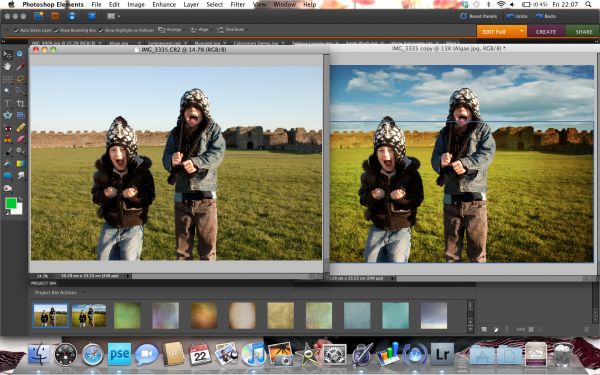Select the Smart Brush tool
Image resolution: width=600 pixels, height=375 pixels.
[x=20, y=152]
